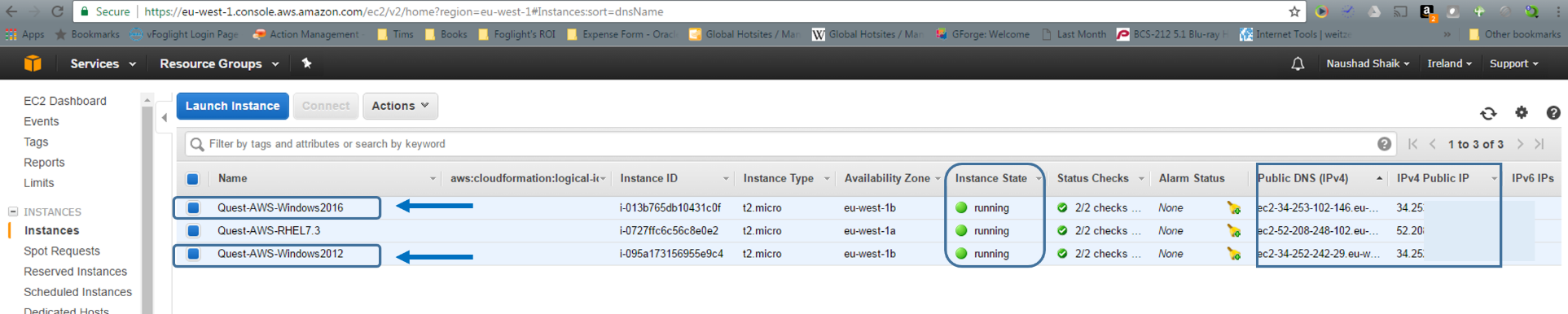Bookmark this page with the star icon
Image resolution: width=1568 pixels, height=314 pixels.
1294,11
